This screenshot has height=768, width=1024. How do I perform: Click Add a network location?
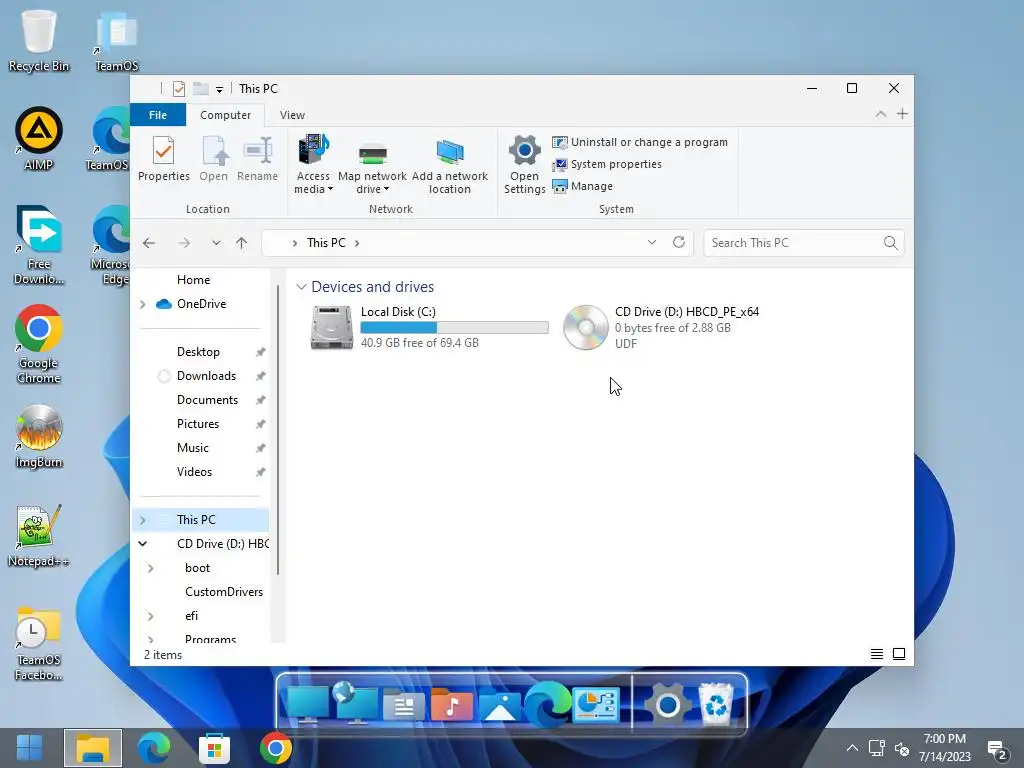tap(449, 165)
